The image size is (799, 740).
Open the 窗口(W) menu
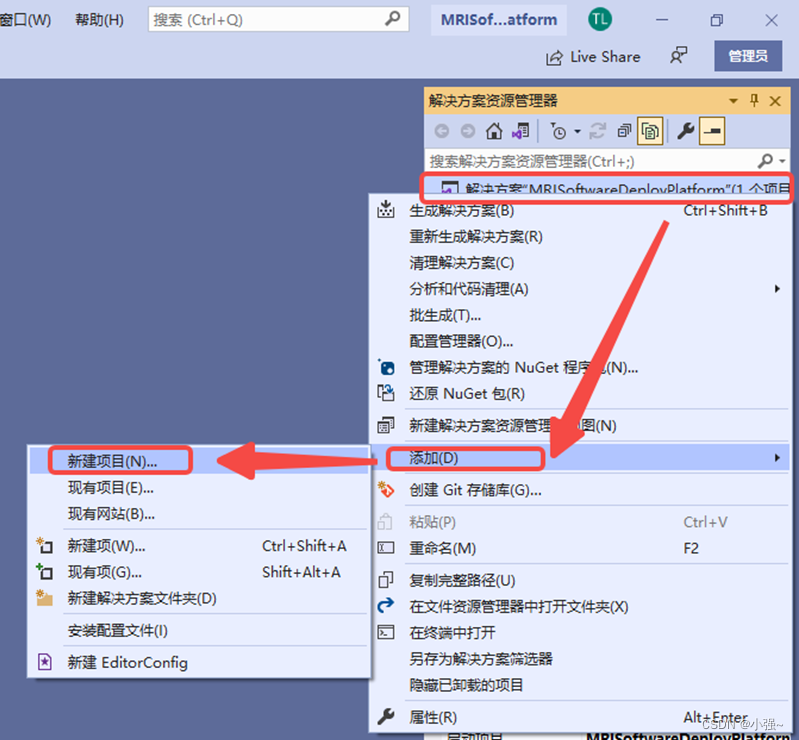pos(25,20)
